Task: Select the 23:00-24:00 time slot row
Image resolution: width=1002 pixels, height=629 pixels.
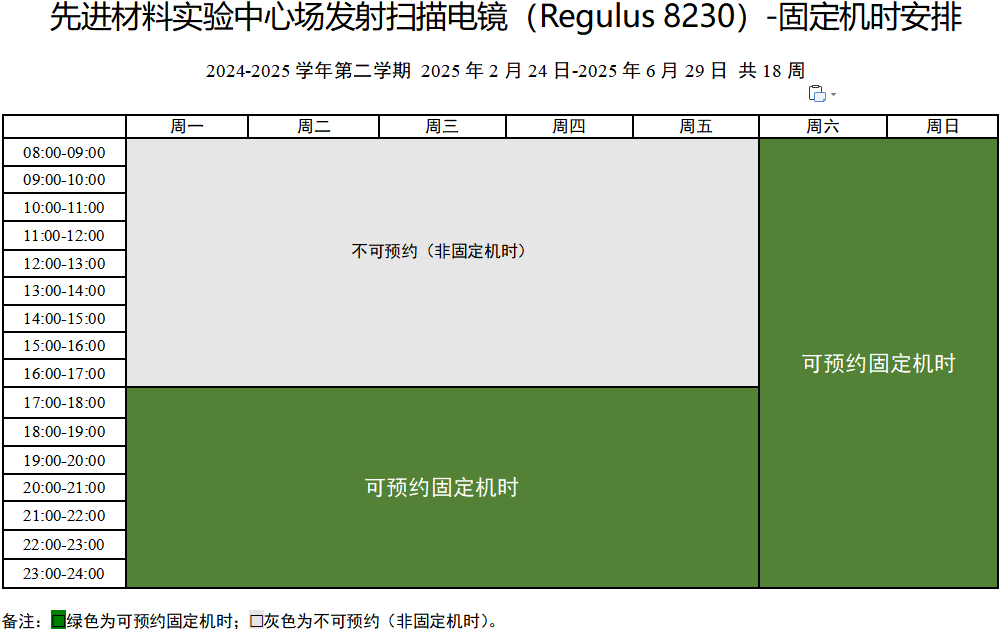Action: coord(64,574)
